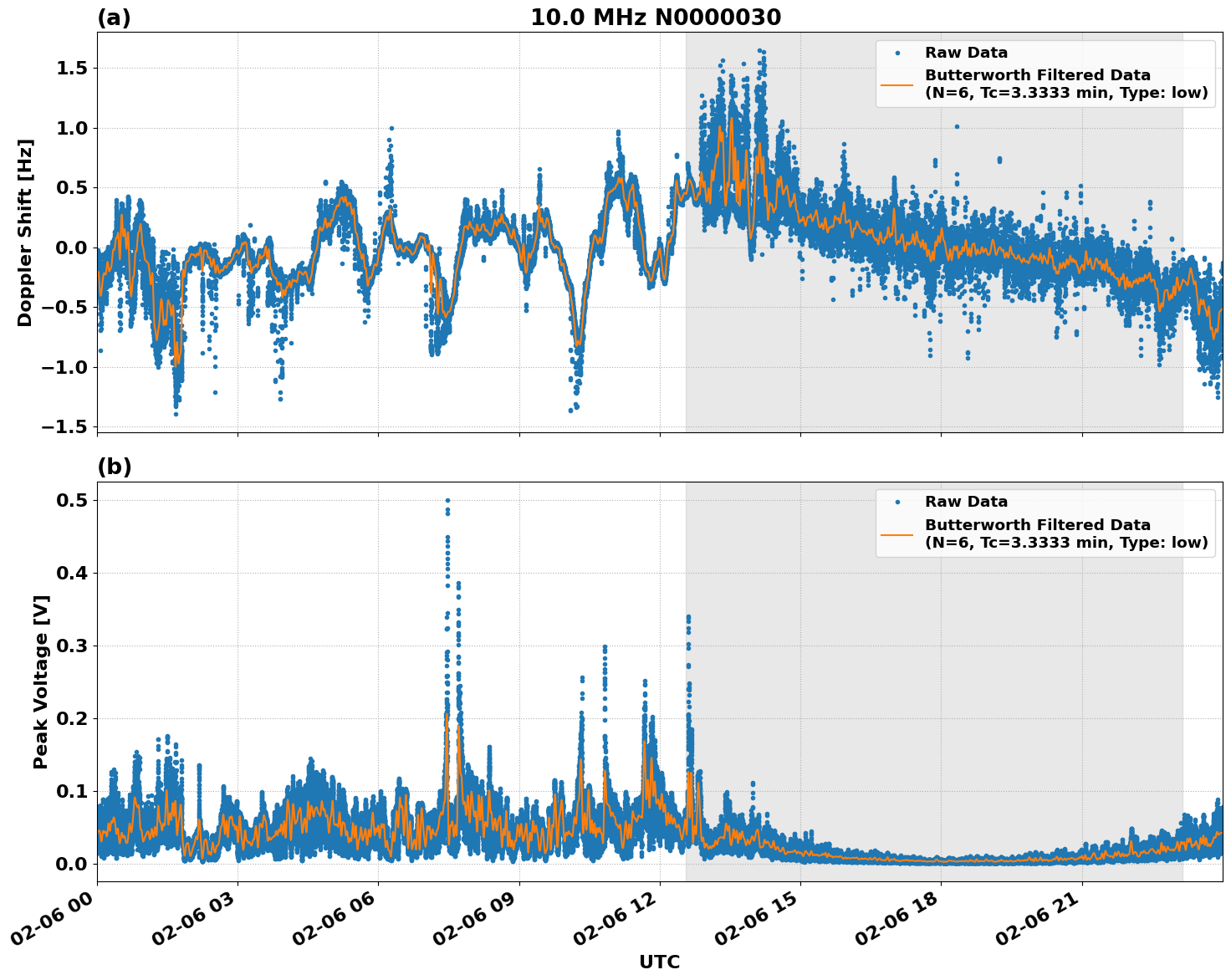Select the panel label (b)
The width and height of the screenshot is (1231, 980).
click(114, 466)
